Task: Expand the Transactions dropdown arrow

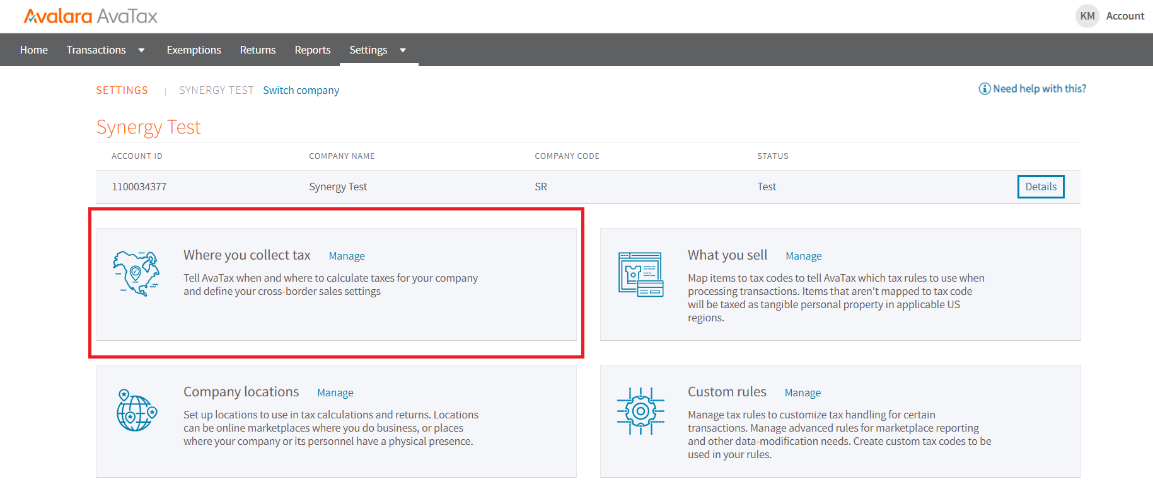Action: click(141, 50)
